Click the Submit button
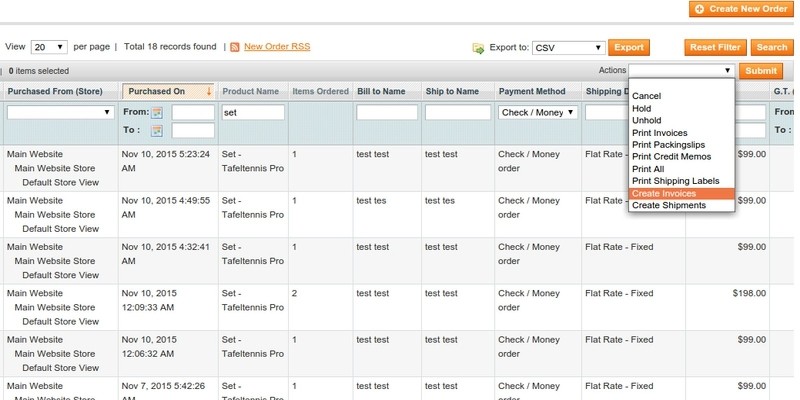The image size is (800, 400). [761, 71]
